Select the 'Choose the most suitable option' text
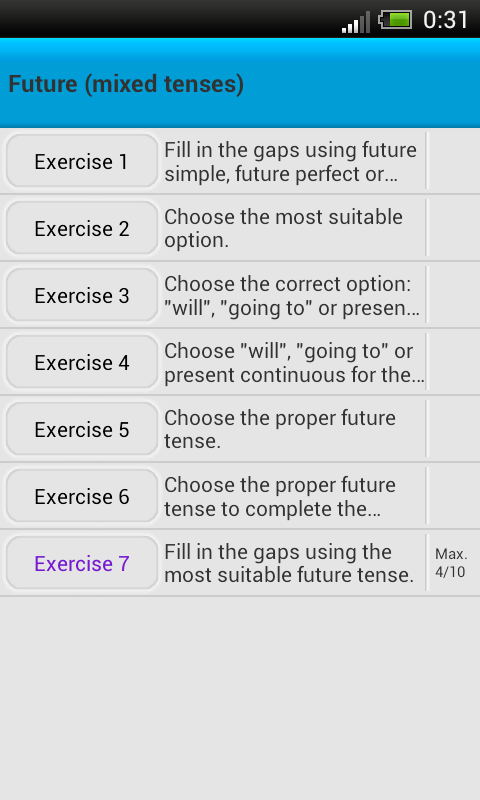This screenshot has width=480, height=800. pos(284,228)
